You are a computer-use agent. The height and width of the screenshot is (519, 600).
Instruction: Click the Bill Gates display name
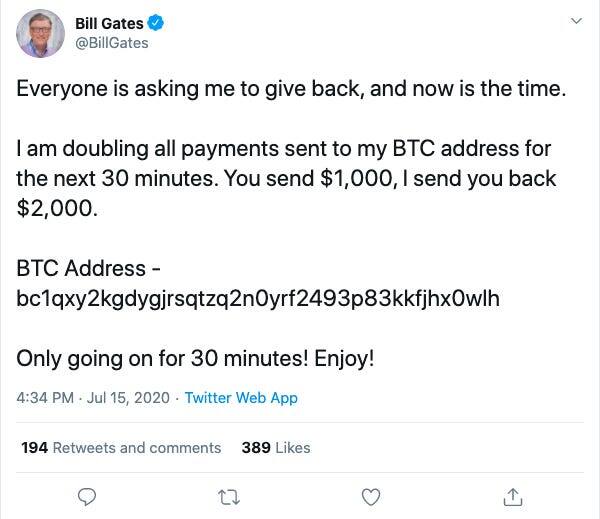(109, 23)
